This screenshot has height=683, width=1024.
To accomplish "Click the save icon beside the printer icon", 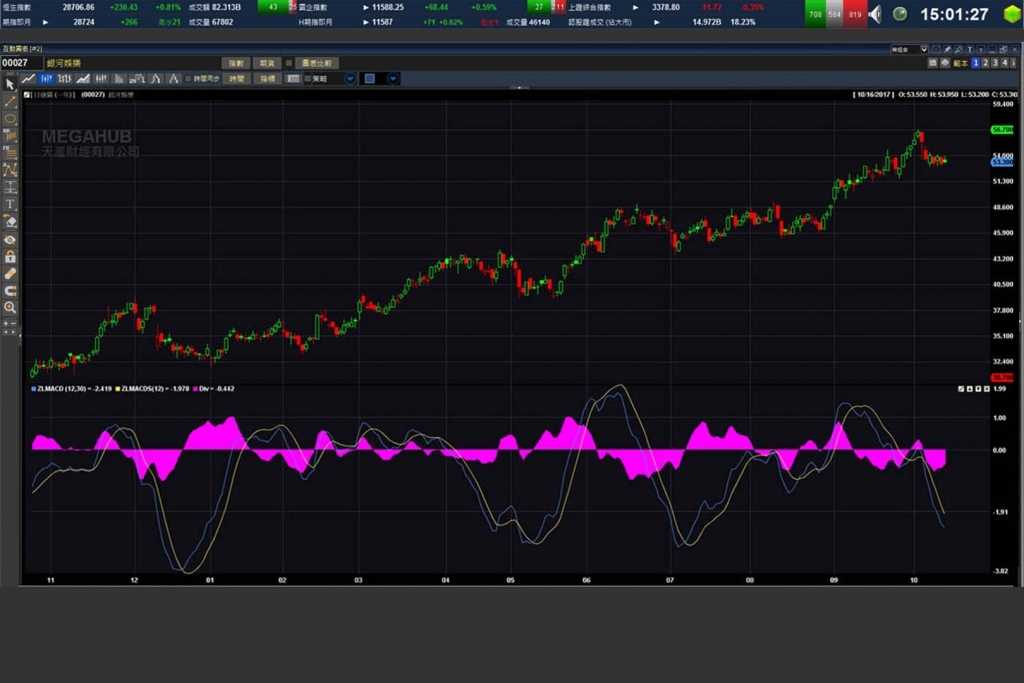I will click(x=933, y=63).
